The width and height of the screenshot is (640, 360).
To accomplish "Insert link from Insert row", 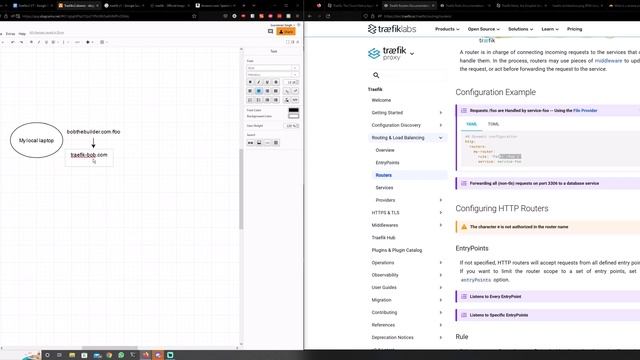I will (250, 142).
